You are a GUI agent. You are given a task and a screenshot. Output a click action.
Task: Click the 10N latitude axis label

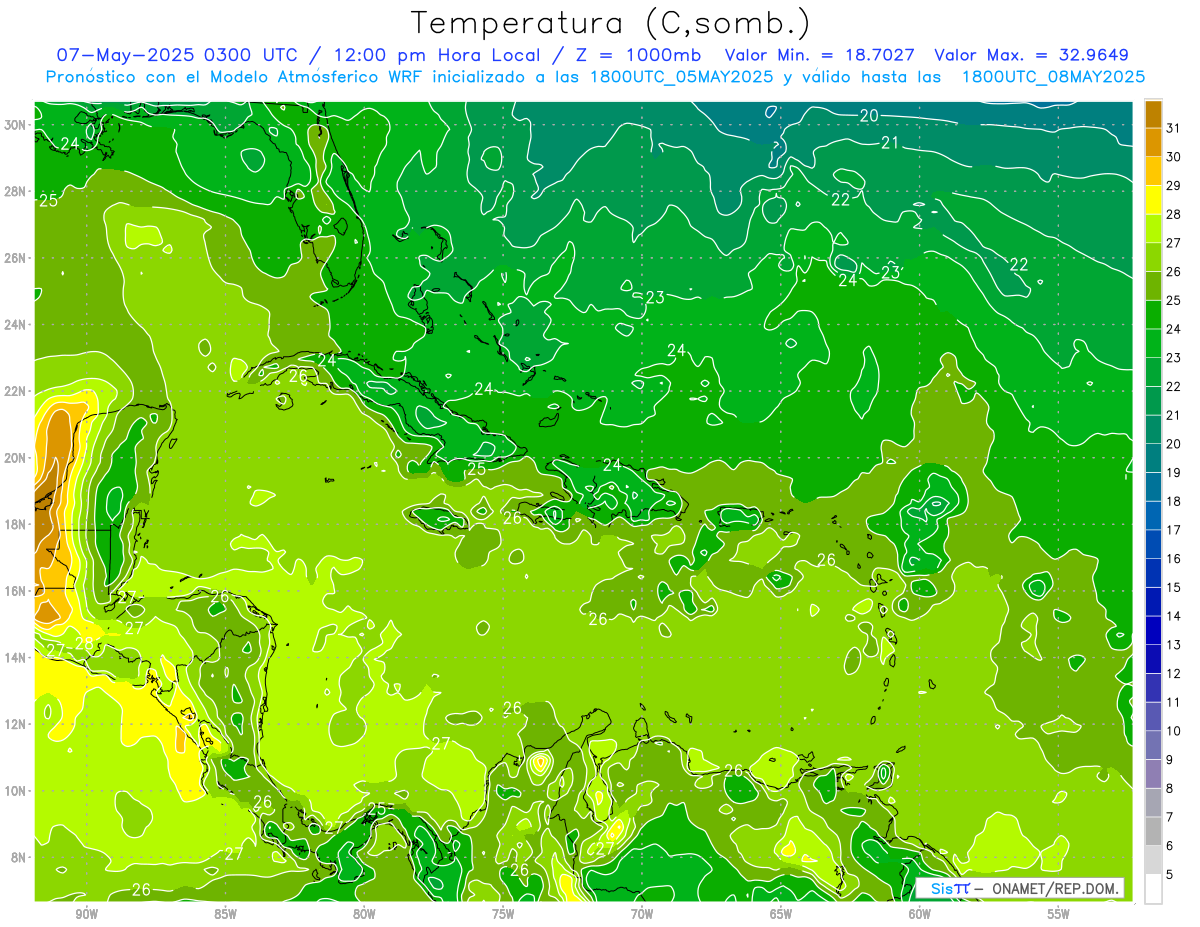[16, 790]
